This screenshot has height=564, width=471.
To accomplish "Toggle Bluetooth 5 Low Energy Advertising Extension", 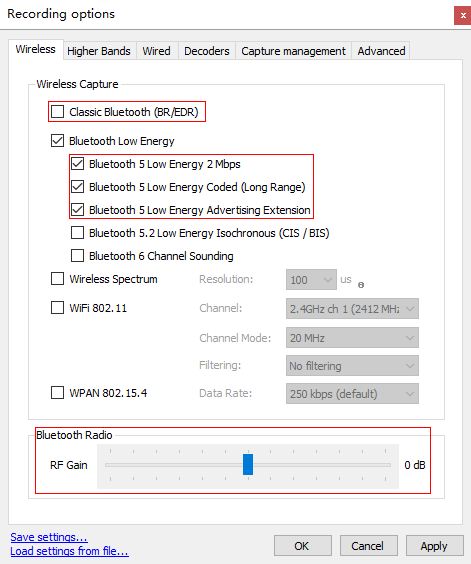I will [77, 210].
